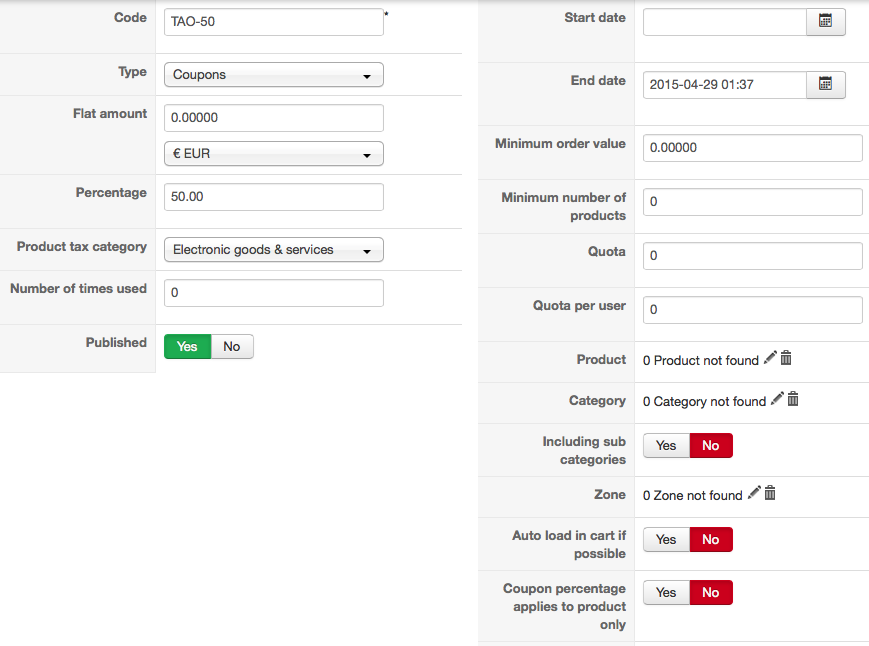This screenshot has height=646, width=869.
Task: Remove the Category using trash icon
Action: [793, 399]
